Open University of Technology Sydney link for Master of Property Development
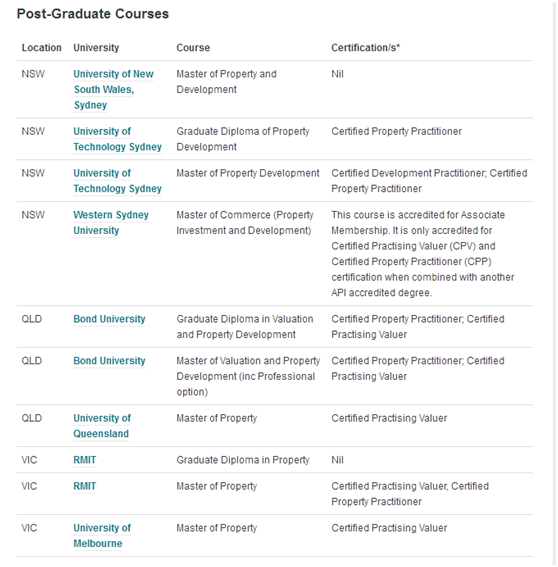Screen dimensions: 558x567 117,181
